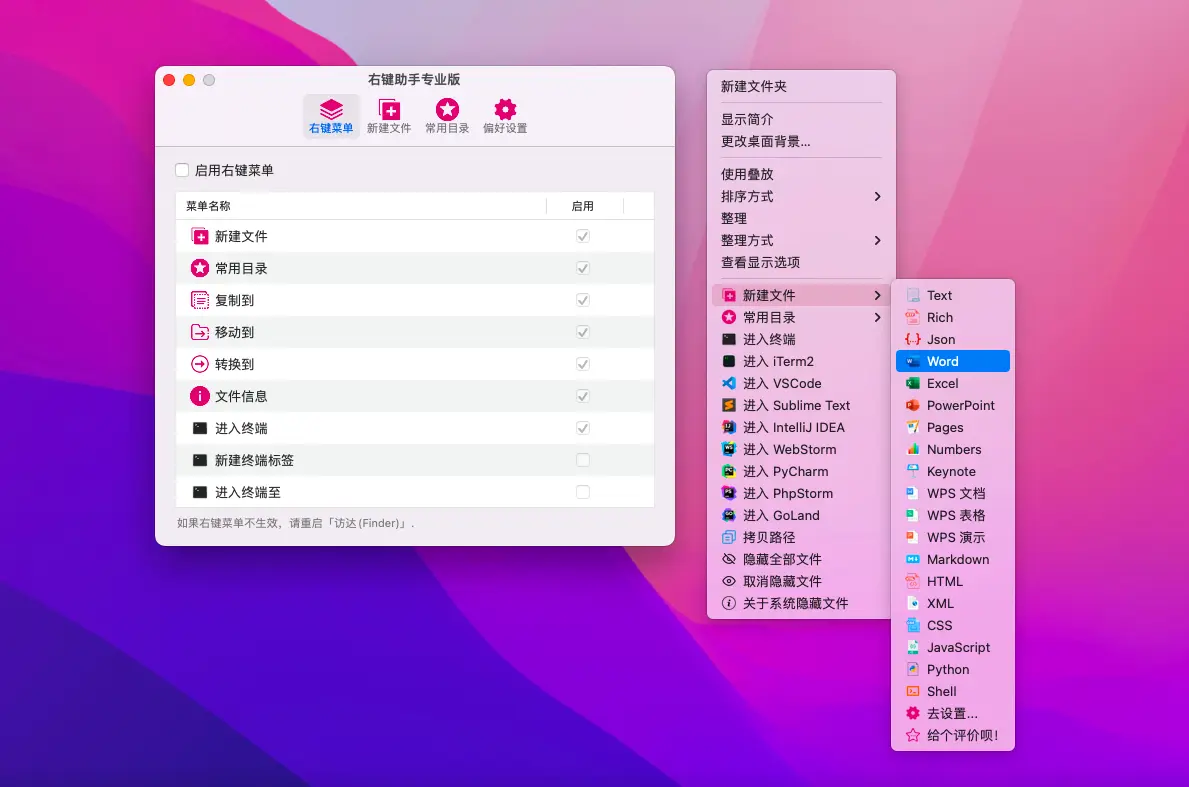The height and width of the screenshot is (787, 1189).
Task: Click the 文件信息 info icon in list
Action: click(x=200, y=396)
